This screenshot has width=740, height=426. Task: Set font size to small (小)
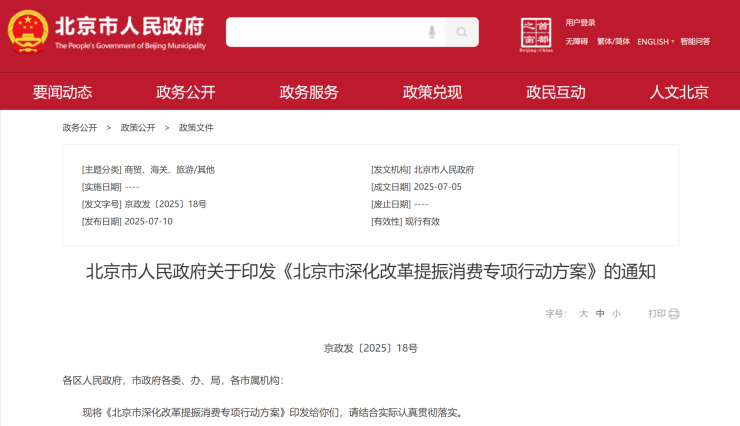click(x=616, y=313)
